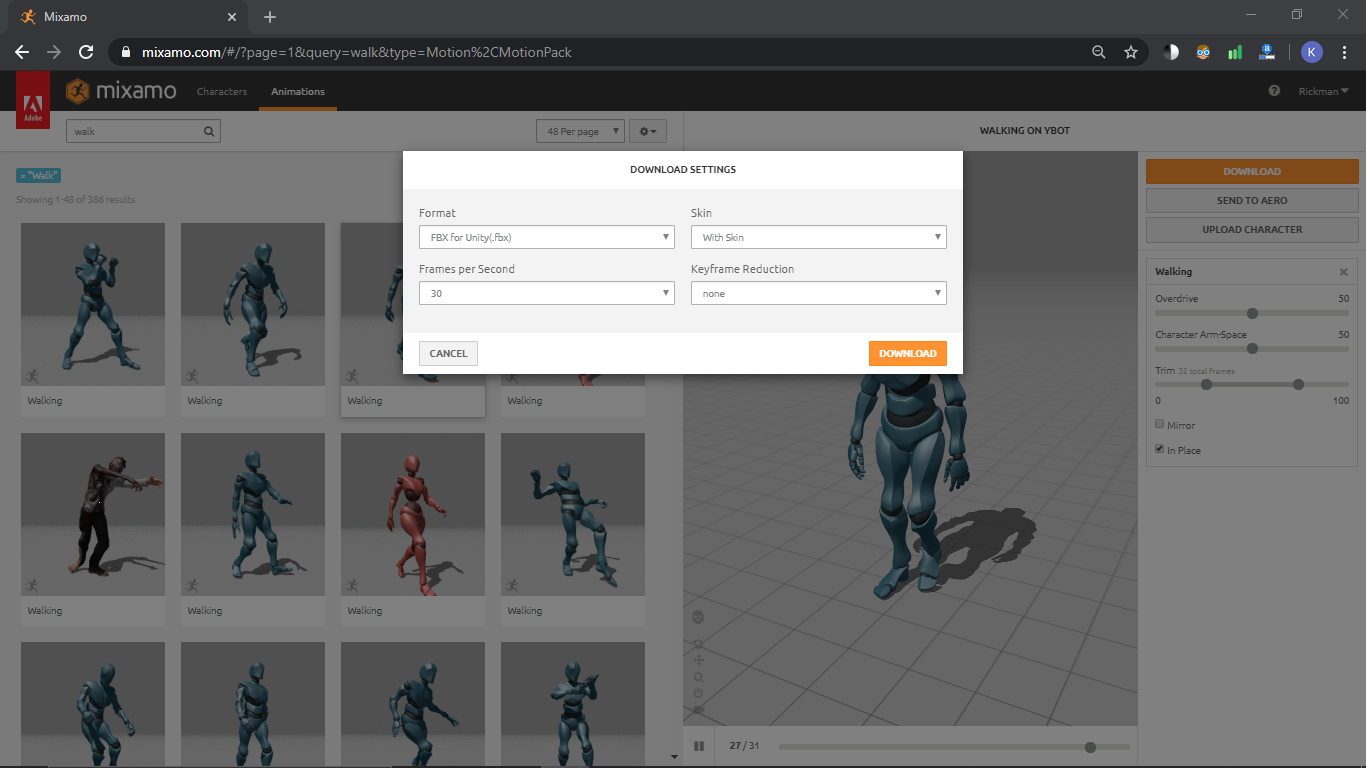1366x768 pixels.
Task: Toggle the In Place checkbox
Action: click(x=1160, y=449)
